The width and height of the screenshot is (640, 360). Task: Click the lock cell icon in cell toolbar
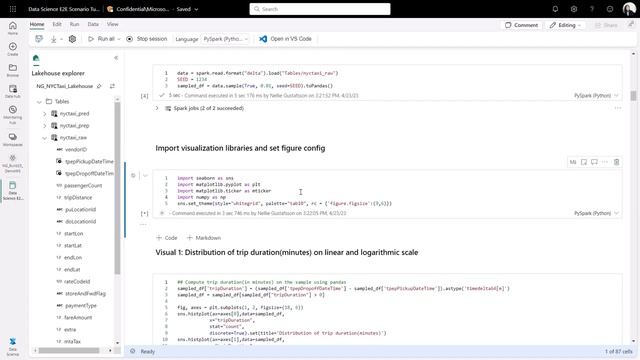[584, 162]
